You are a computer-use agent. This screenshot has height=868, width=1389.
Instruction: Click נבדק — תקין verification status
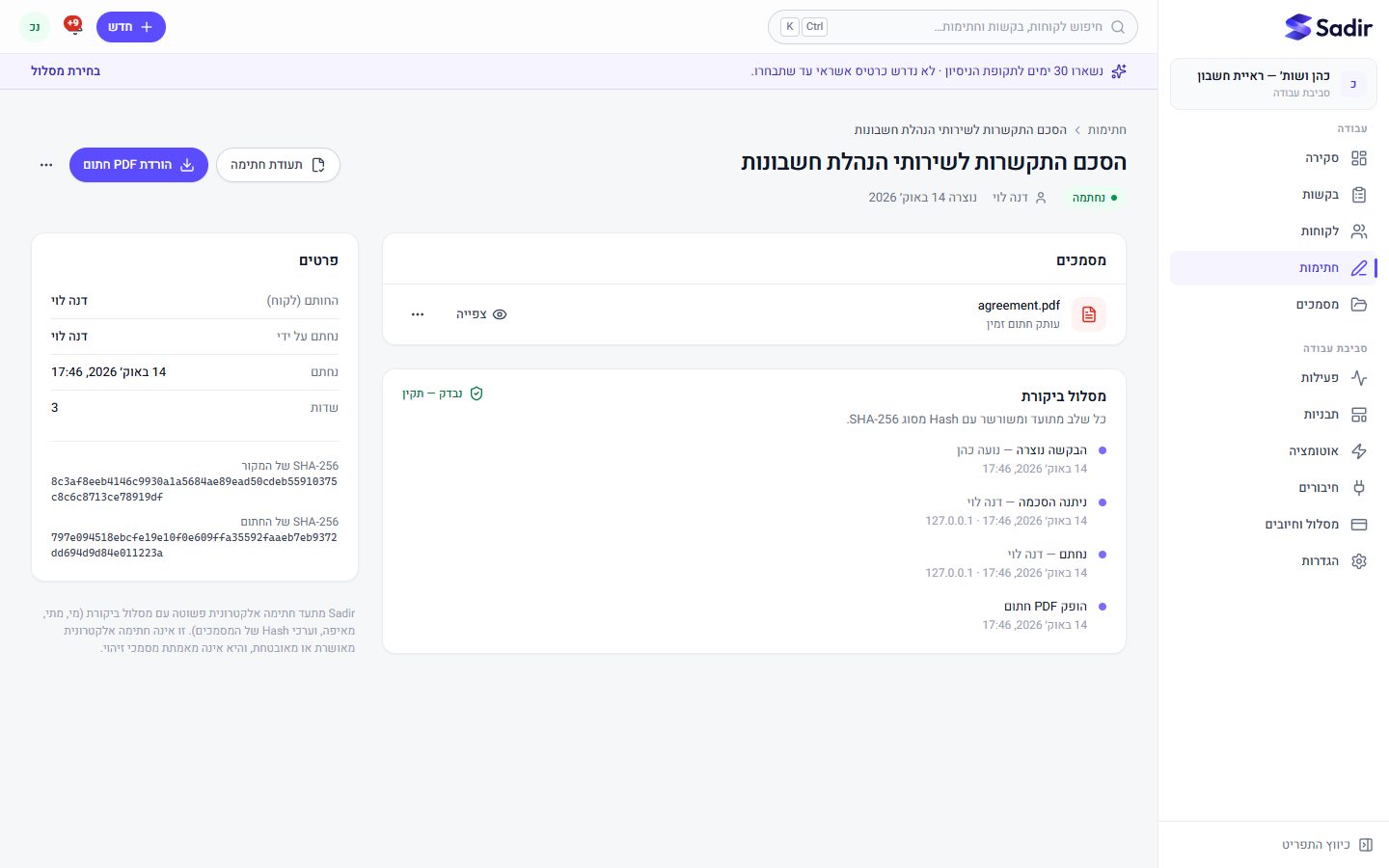coord(443,393)
